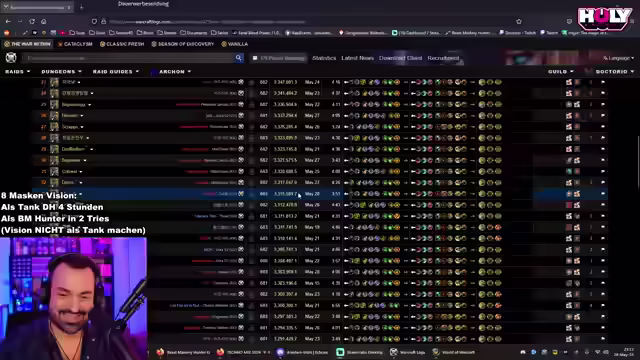Expand the name dropdown in rank 27 row
Screen dimensions: 640x360
click(82, 127)
